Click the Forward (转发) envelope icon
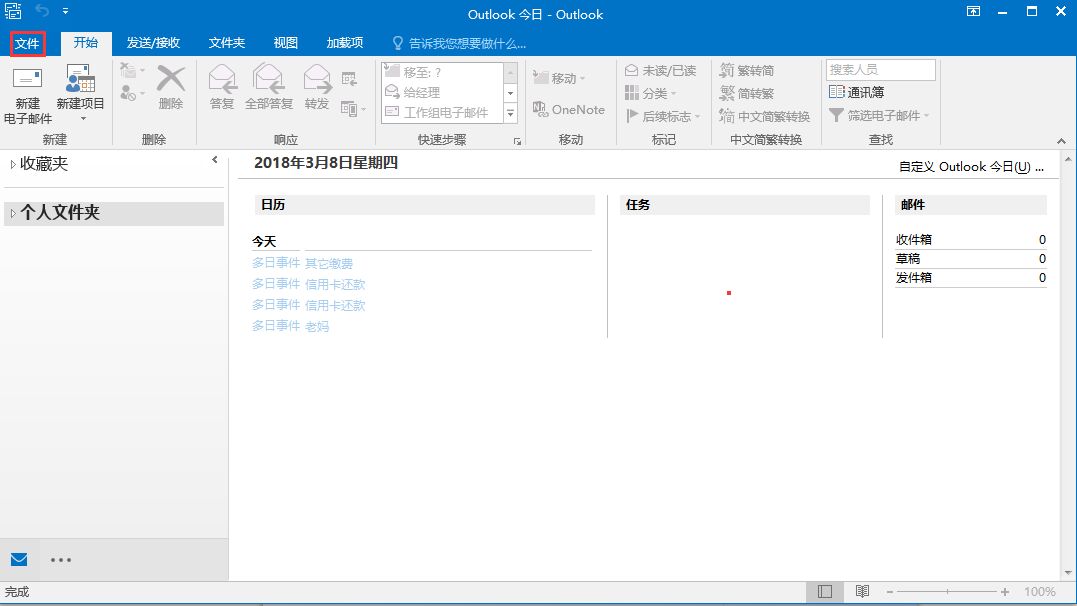The width and height of the screenshot is (1077, 606). pyautogui.click(x=317, y=79)
